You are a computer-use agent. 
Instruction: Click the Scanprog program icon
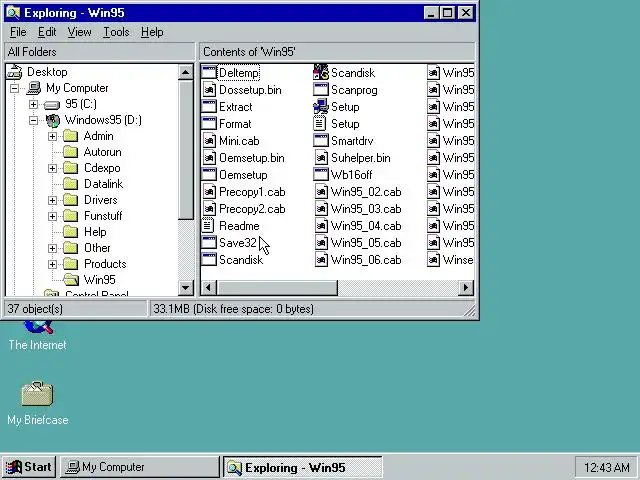[x=321, y=90]
